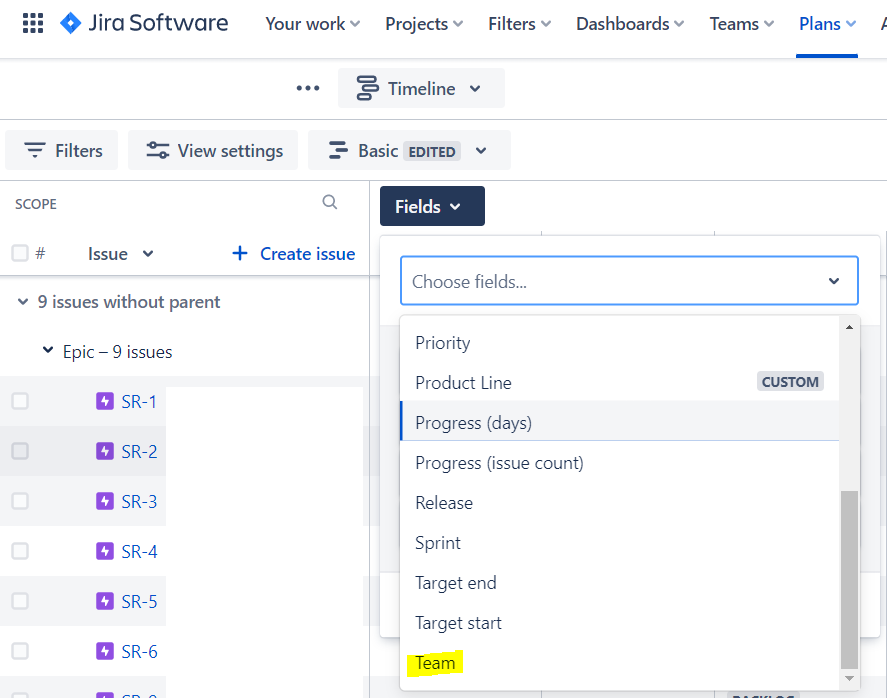Check the box for SR-1
Screen dimensions: 887x698
coord(20,401)
